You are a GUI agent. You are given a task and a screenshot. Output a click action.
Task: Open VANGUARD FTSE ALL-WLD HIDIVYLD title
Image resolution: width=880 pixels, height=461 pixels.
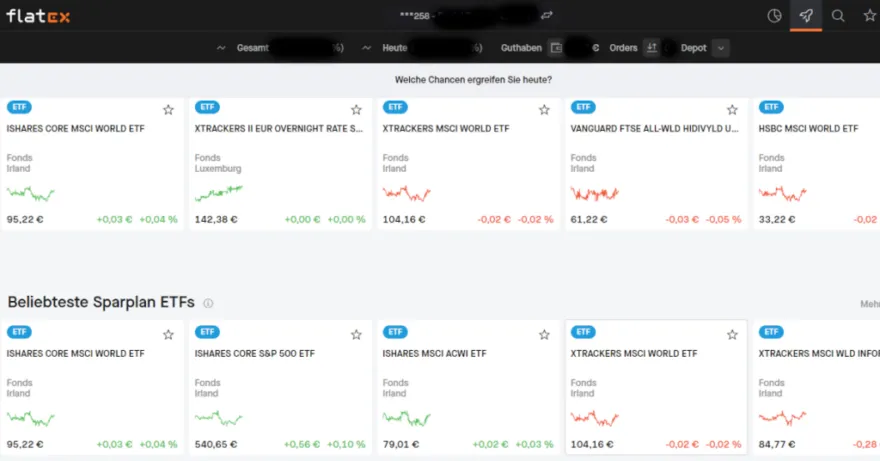(654, 129)
